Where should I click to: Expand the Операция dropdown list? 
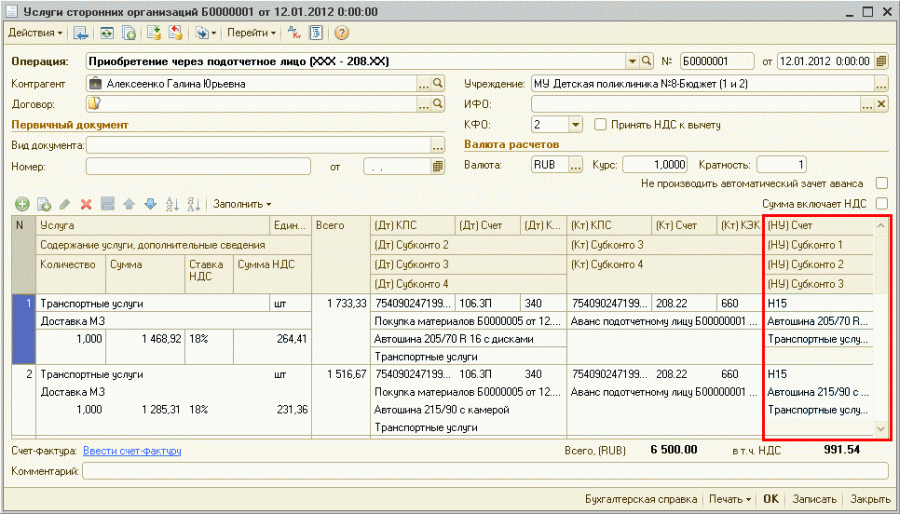point(632,61)
